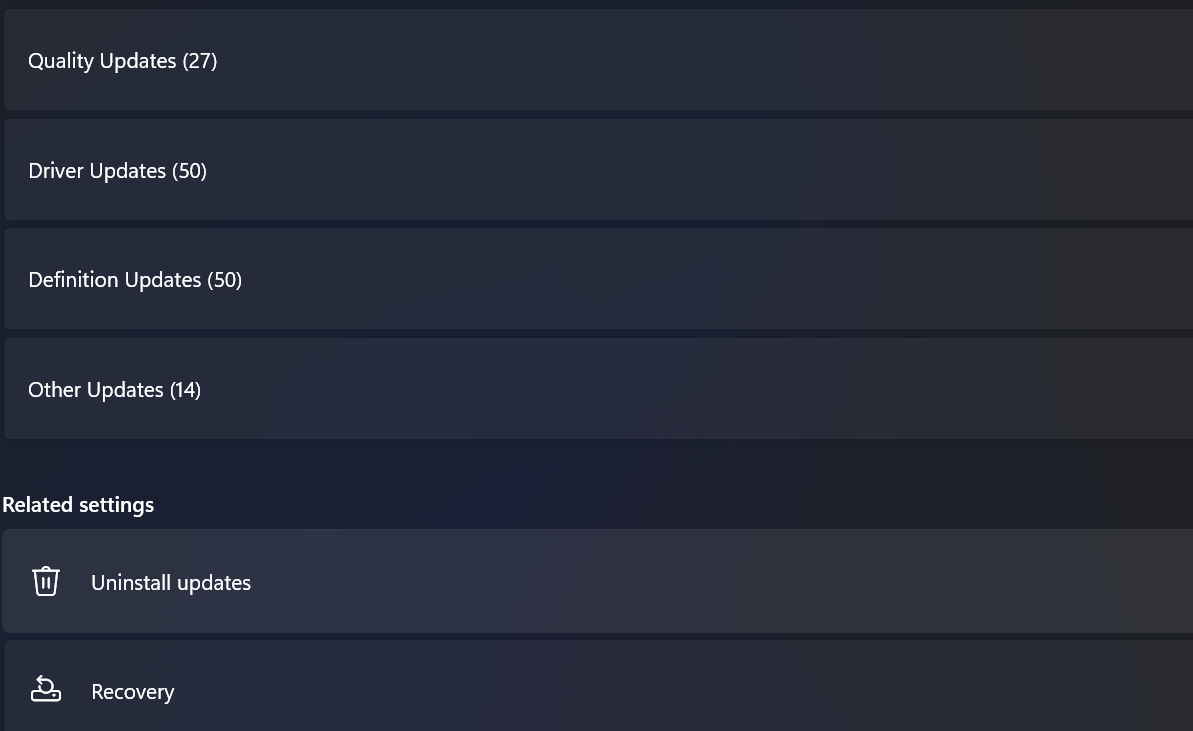The height and width of the screenshot is (731, 1193).
Task: Open Recovery settings
Action: coord(600,691)
